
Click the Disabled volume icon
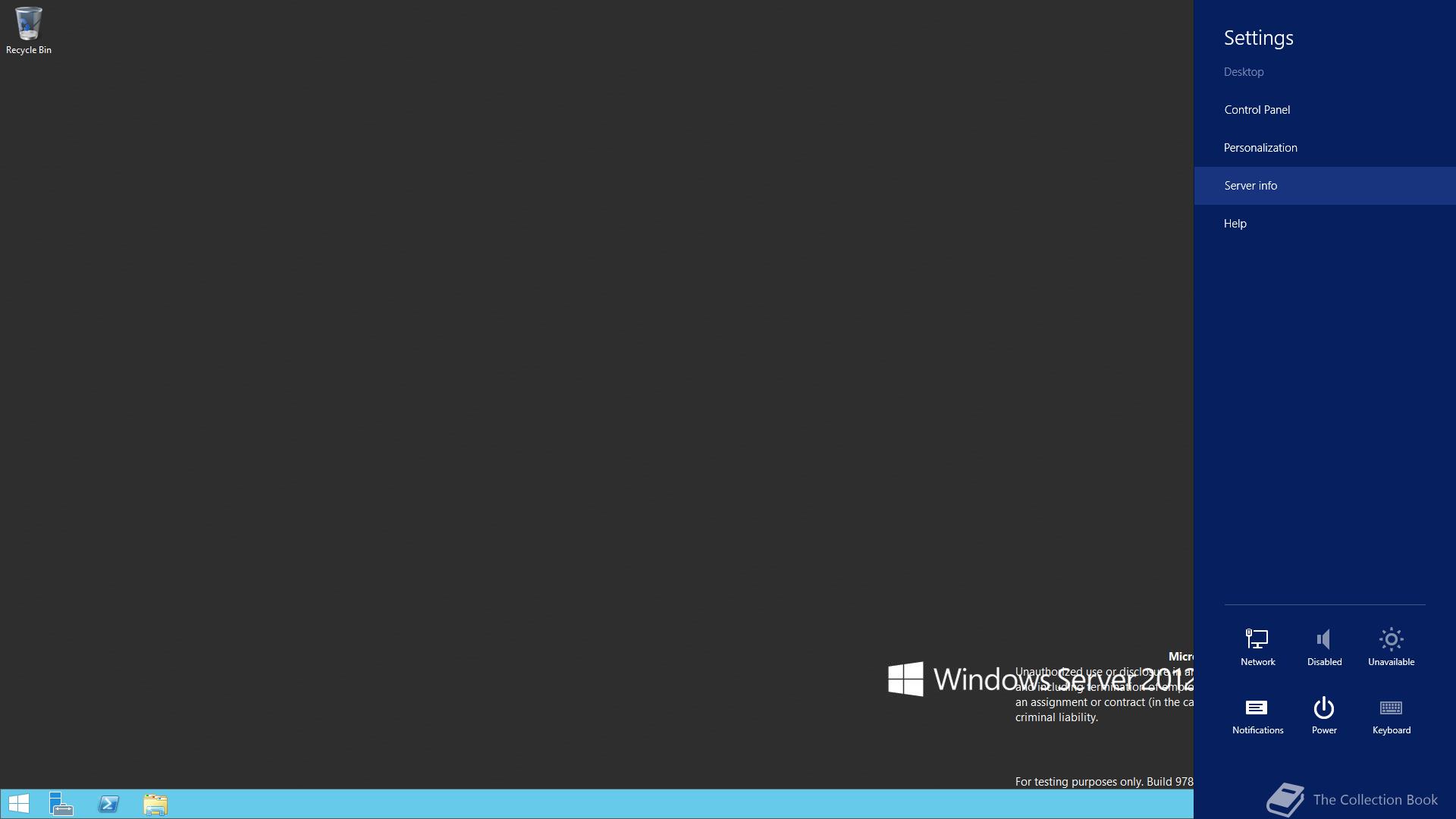1324,648
